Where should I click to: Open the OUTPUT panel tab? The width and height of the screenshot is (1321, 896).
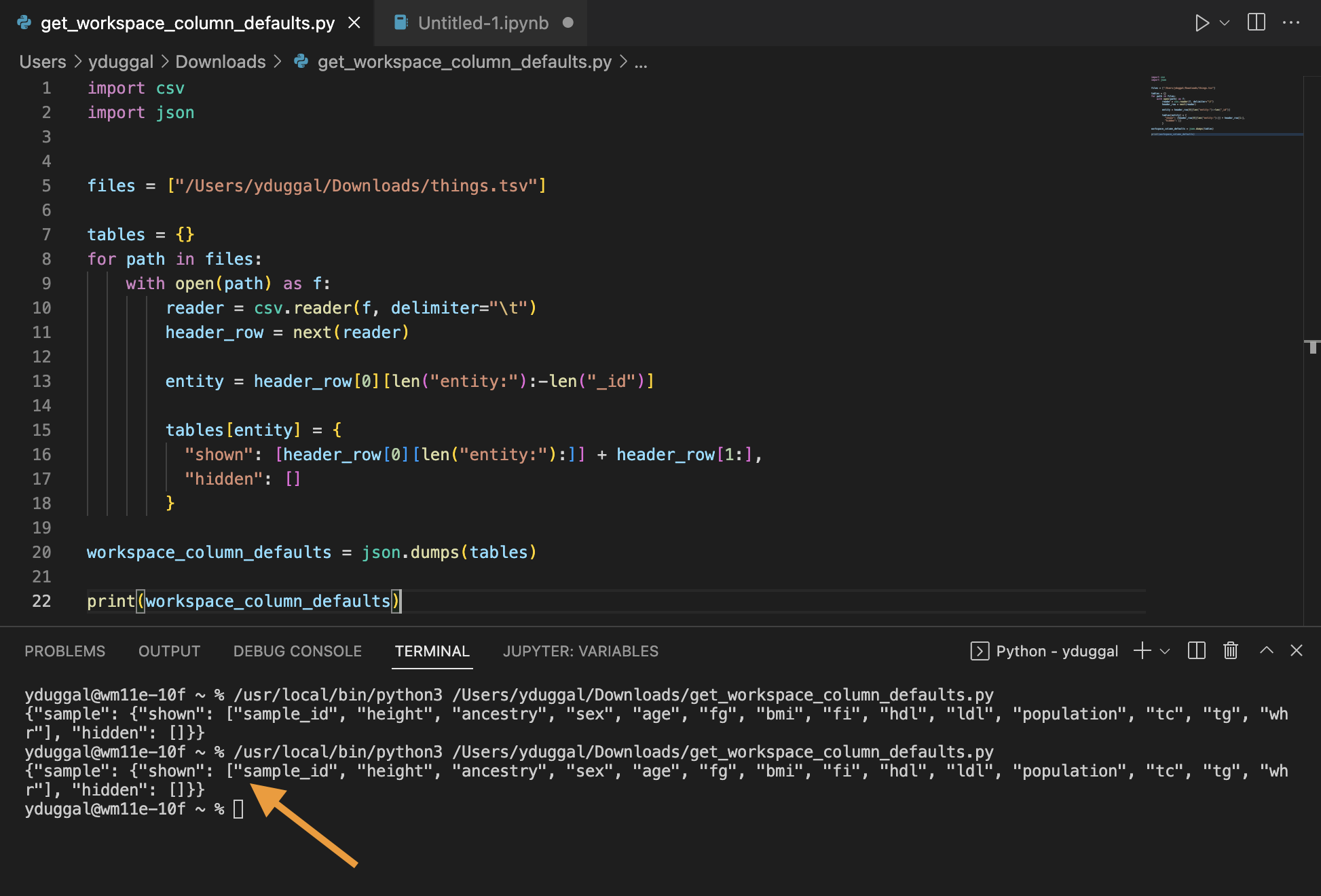point(169,651)
